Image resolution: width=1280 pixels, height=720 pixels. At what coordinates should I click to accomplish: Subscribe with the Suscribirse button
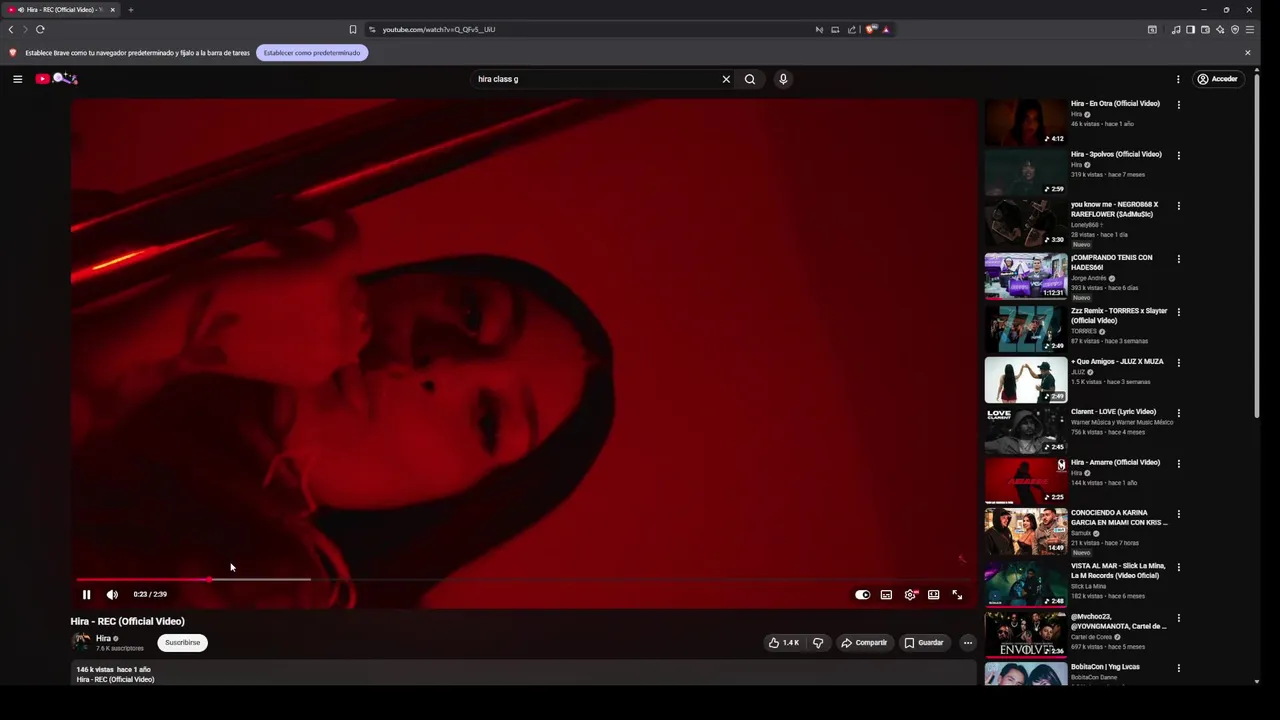[182, 642]
